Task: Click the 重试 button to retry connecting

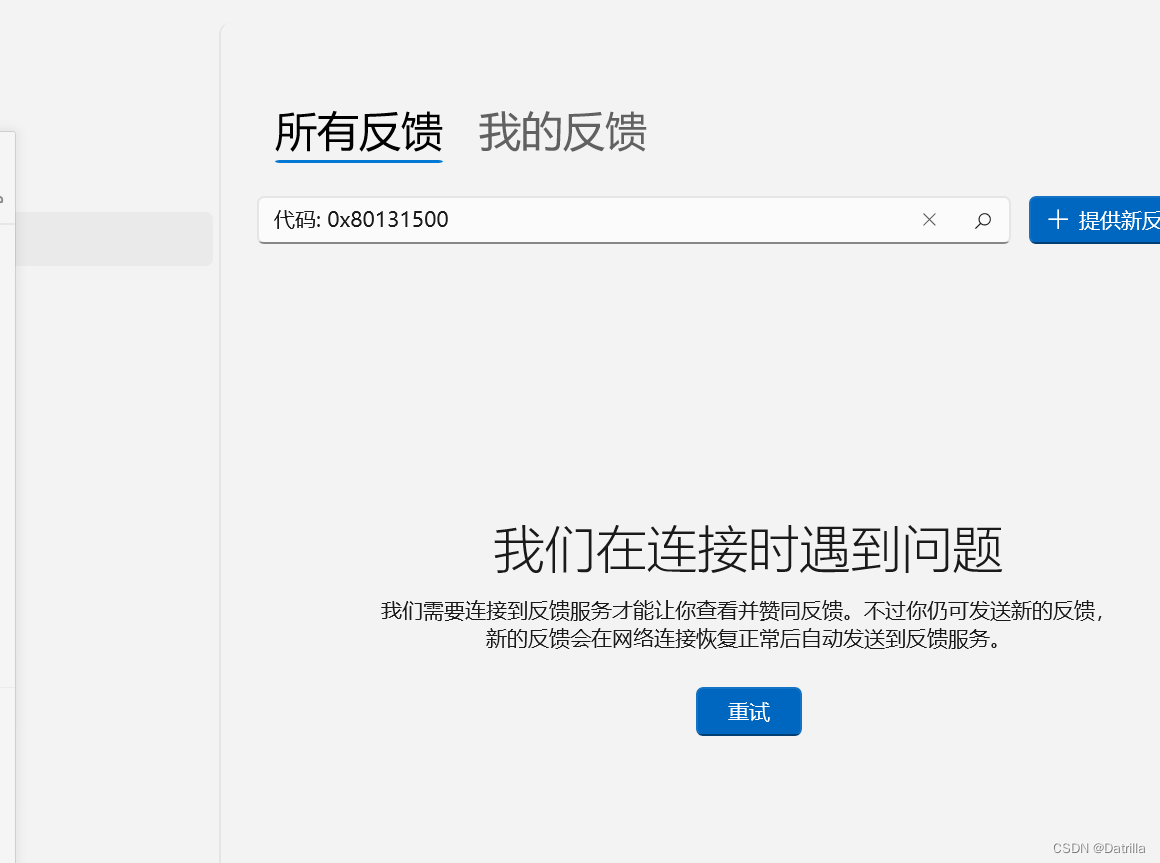Action: (748, 711)
